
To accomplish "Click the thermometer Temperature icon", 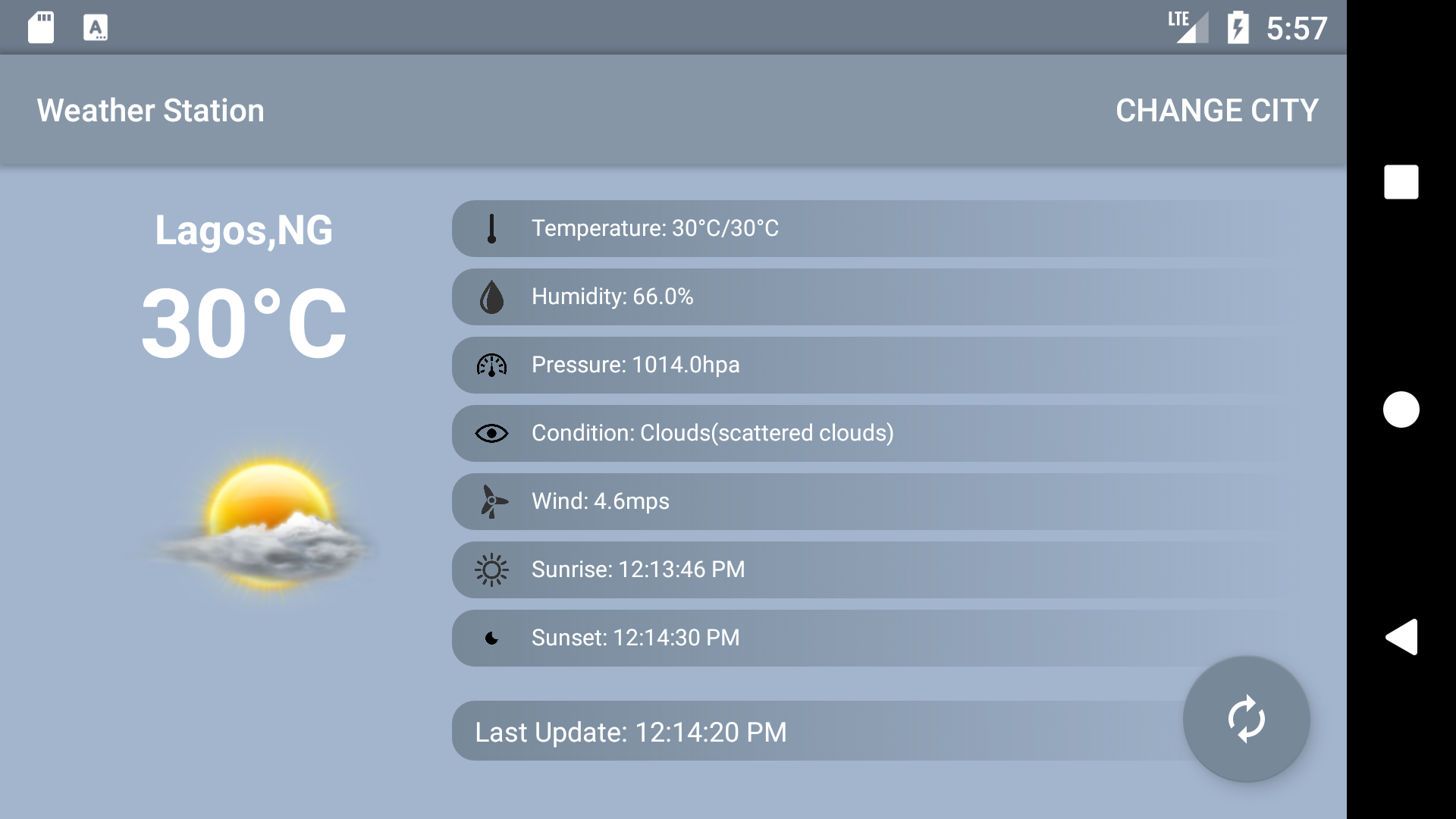I will coord(491,228).
